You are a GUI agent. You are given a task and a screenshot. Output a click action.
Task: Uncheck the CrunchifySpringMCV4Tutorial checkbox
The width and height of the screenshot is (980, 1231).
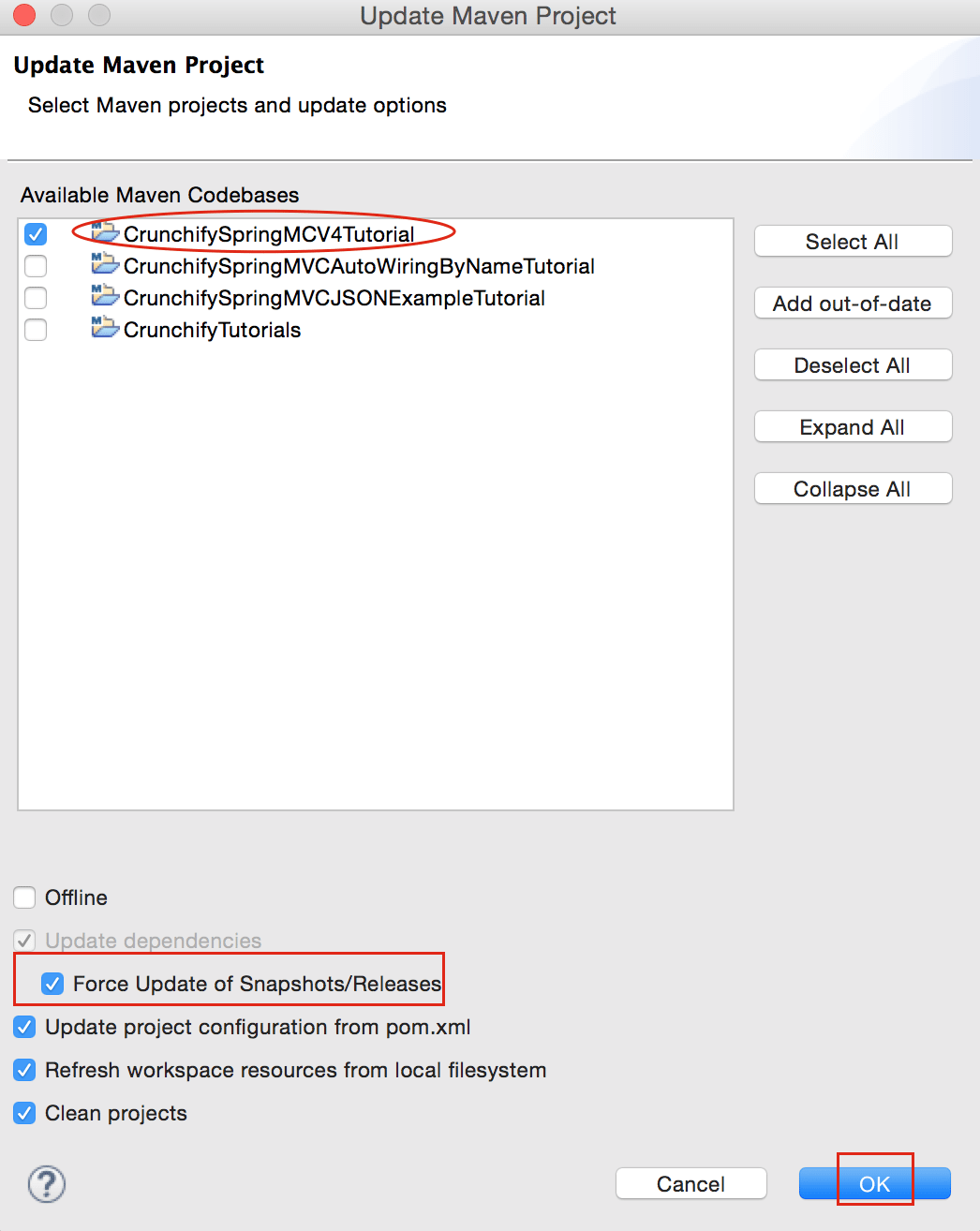36,234
